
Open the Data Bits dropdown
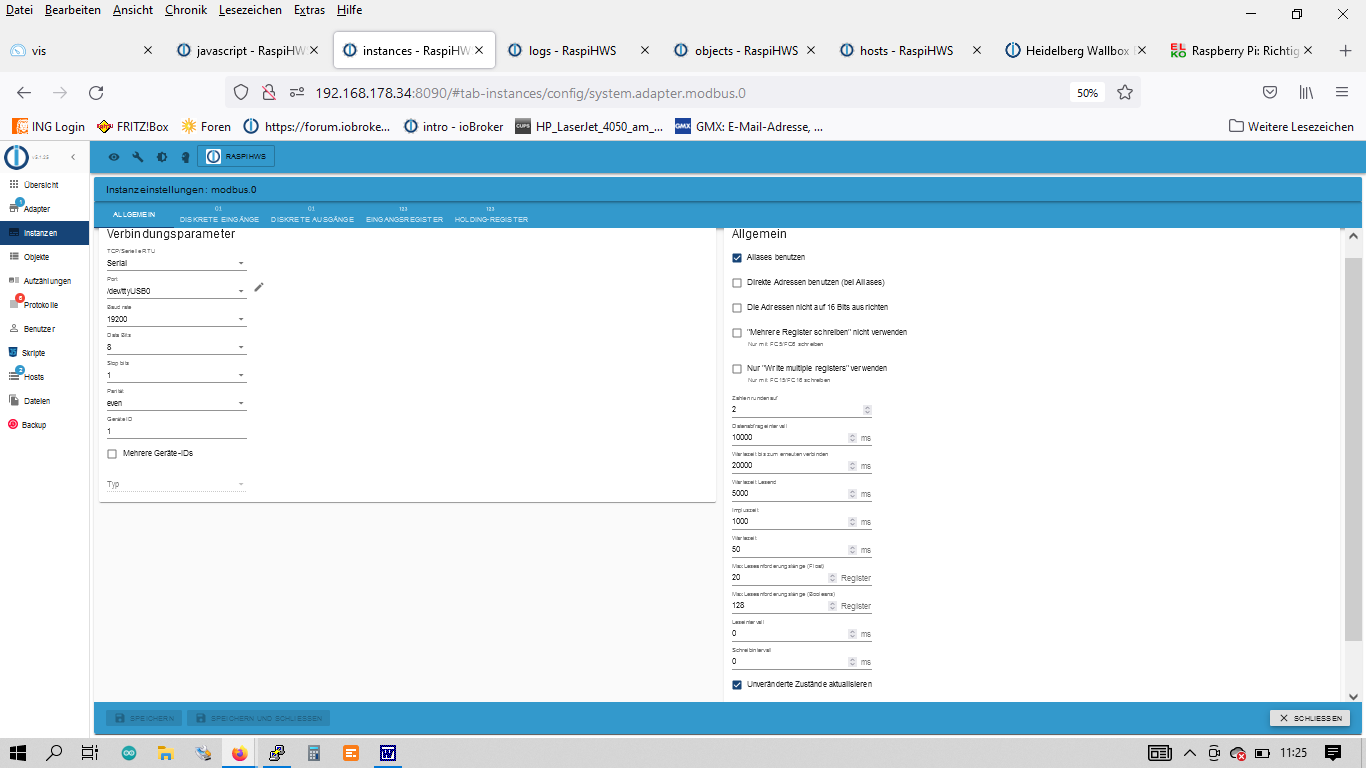pyautogui.click(x=176, y=347)
